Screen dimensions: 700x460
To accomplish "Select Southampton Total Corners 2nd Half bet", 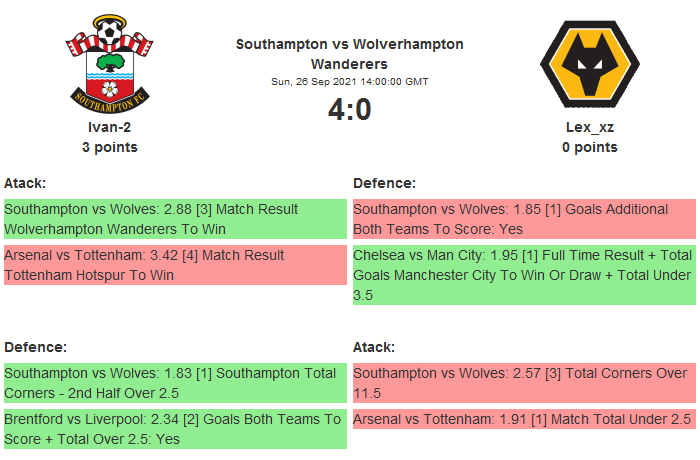I will (175, 383).
